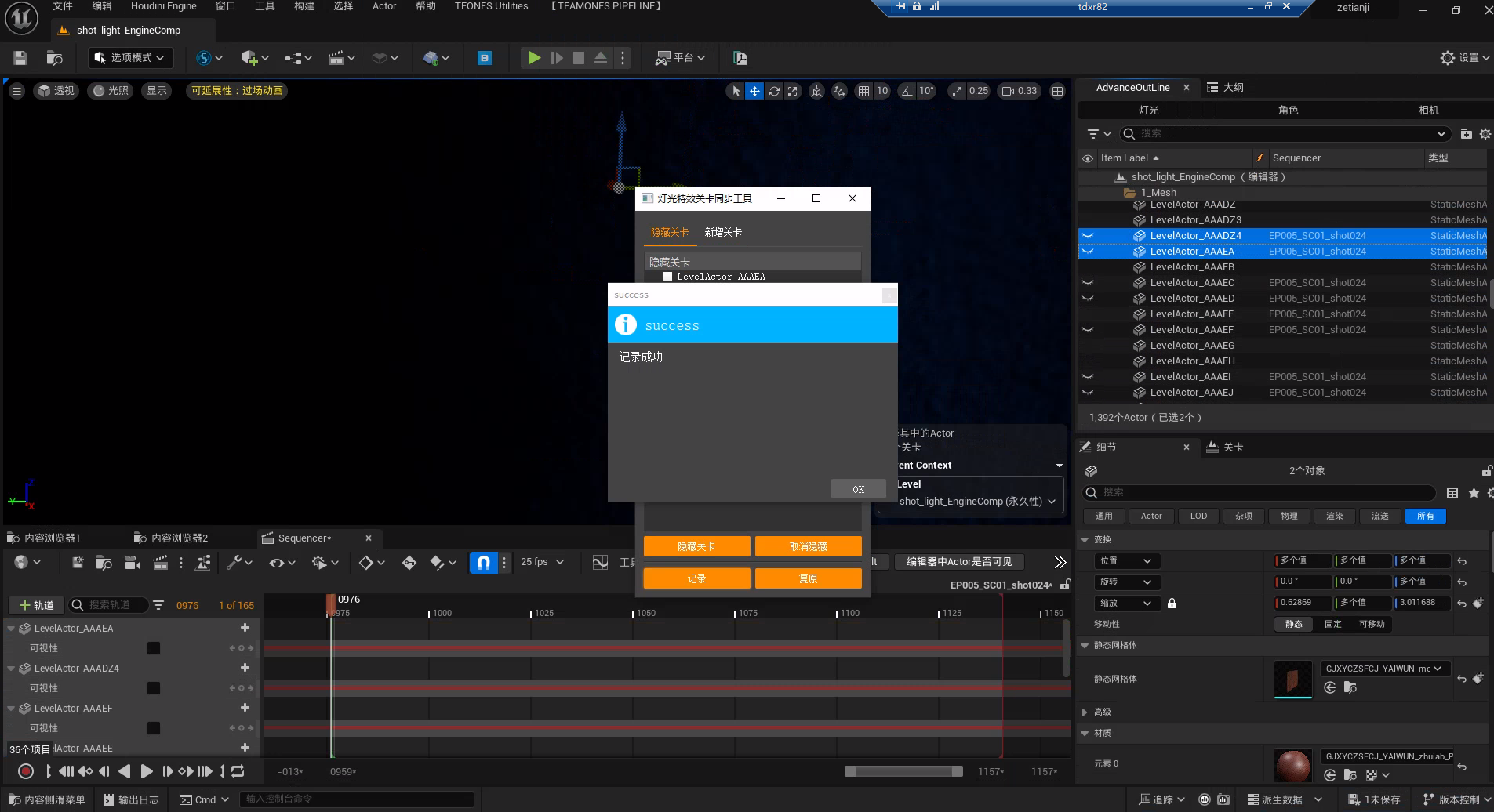Toggle the scale lock icon
Image resolution: width=1494 pixels, height=812 pixels.
1172,604
